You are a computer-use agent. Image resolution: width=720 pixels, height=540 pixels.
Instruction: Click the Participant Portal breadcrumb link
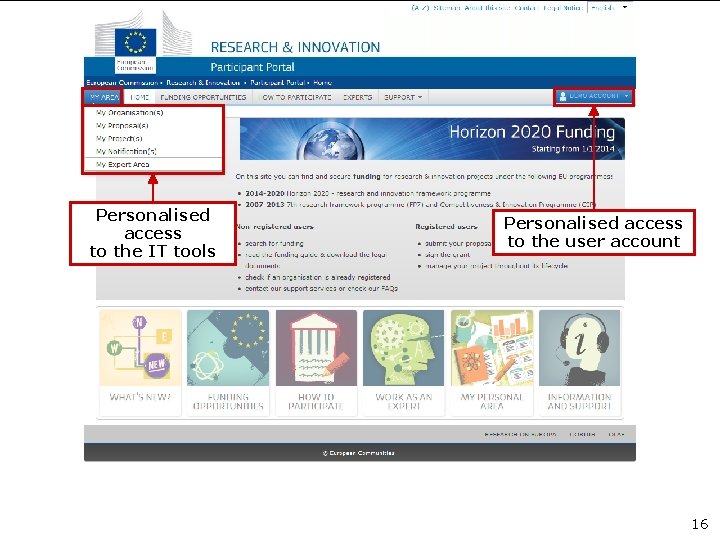click(x=277, y=83)
